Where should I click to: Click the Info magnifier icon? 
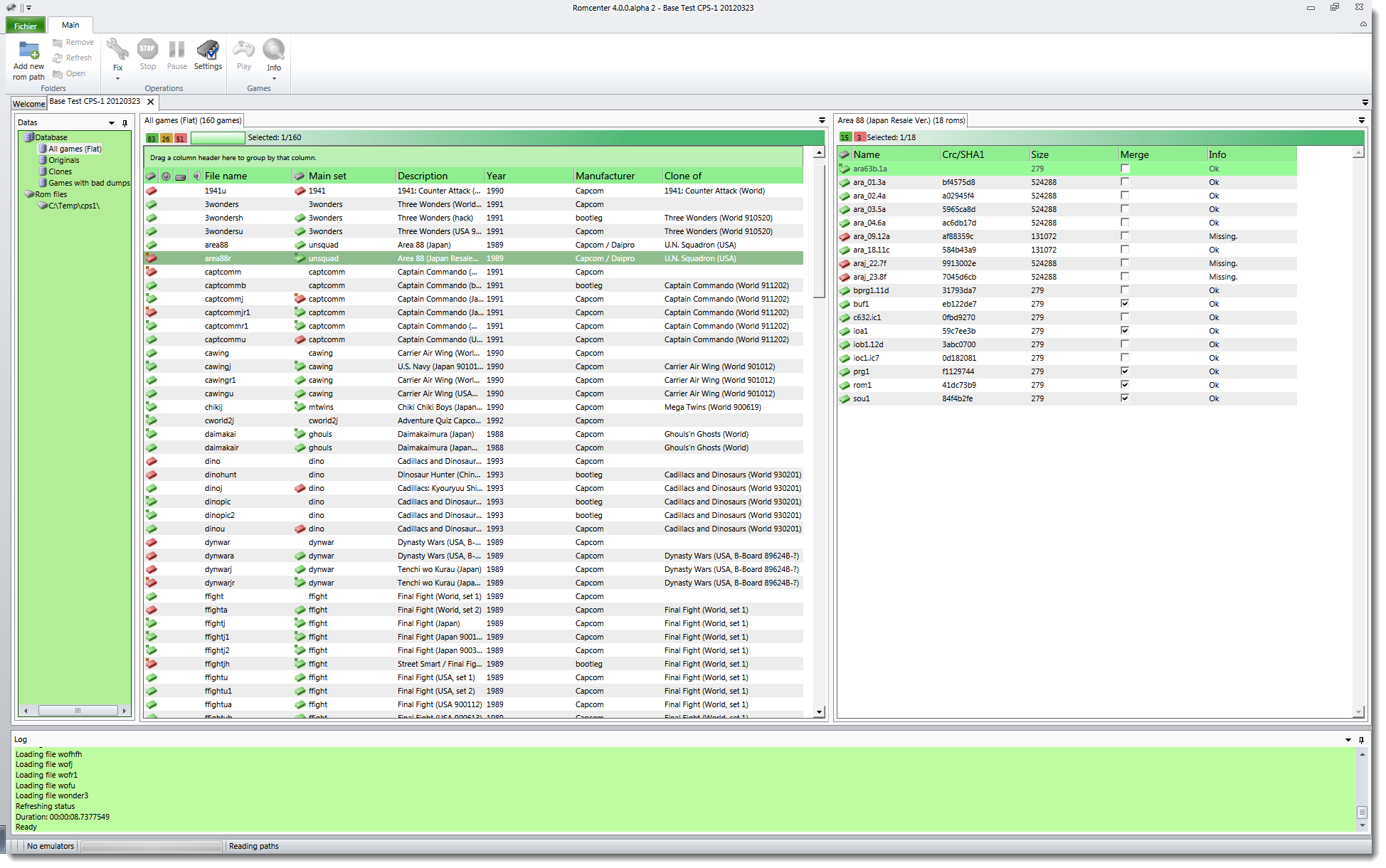click(274, 49)
